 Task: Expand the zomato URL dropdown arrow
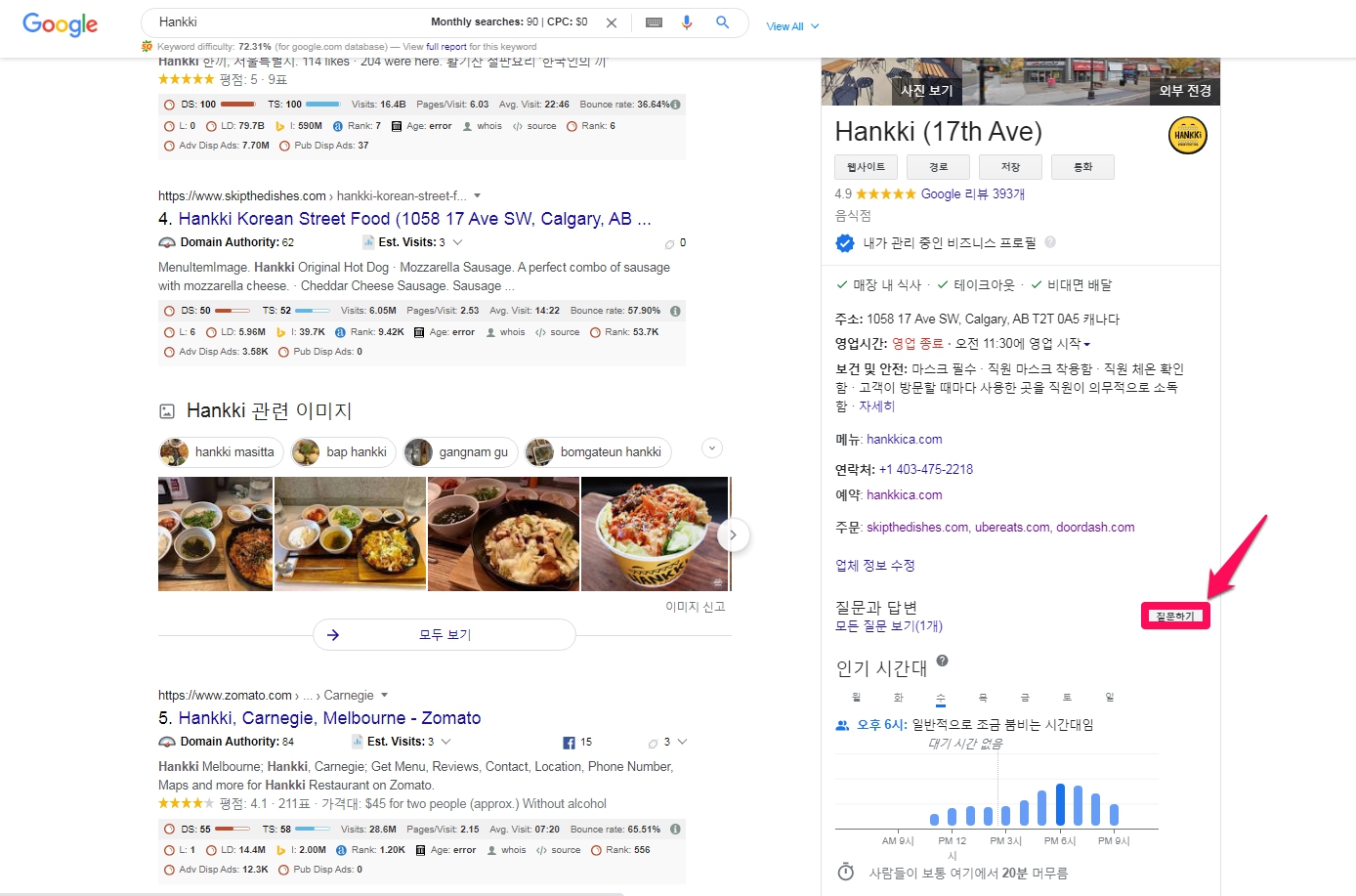[x=384, y=695]
